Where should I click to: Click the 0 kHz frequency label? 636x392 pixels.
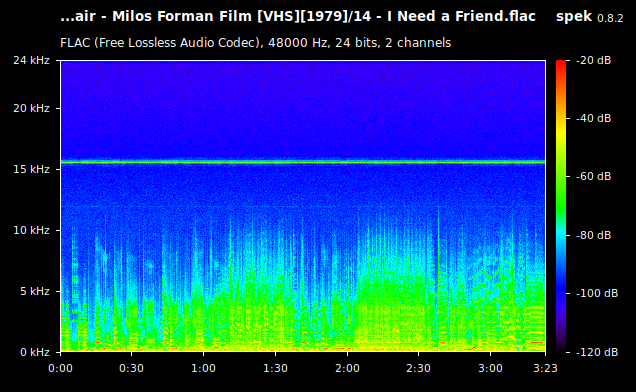point(34,352)
